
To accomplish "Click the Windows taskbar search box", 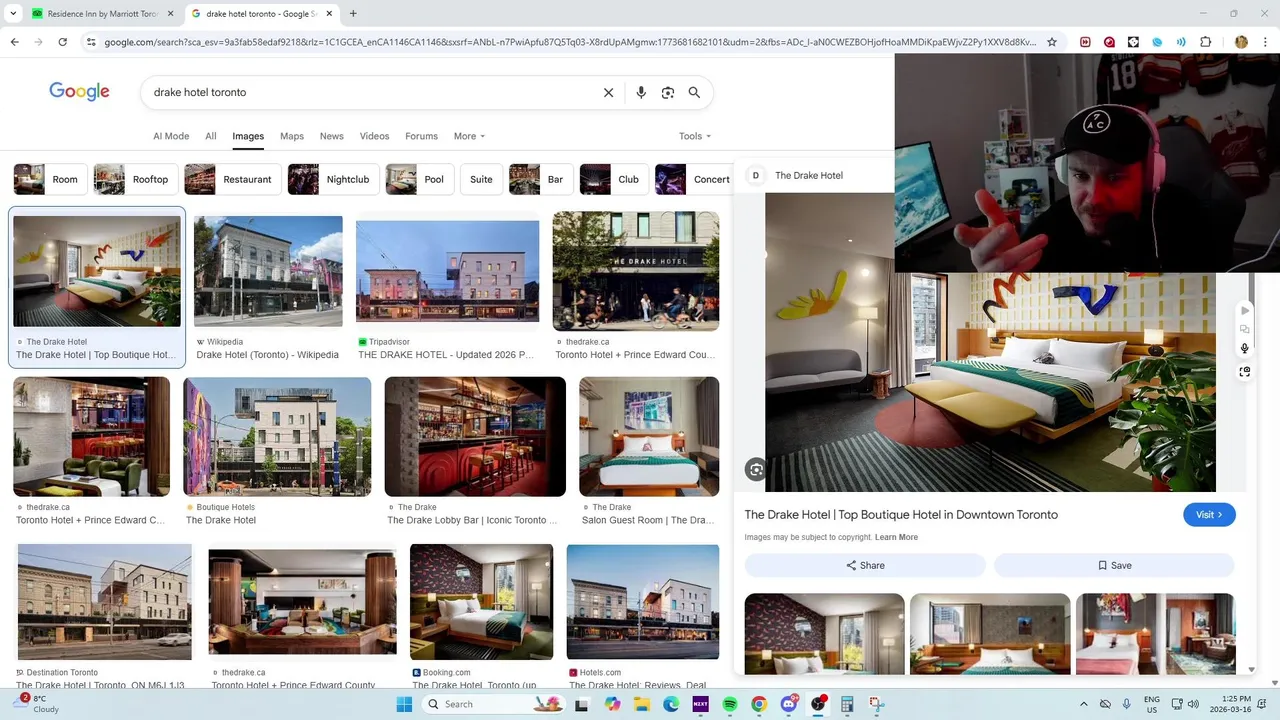I will pyautogui.click(x=493, y=704).
